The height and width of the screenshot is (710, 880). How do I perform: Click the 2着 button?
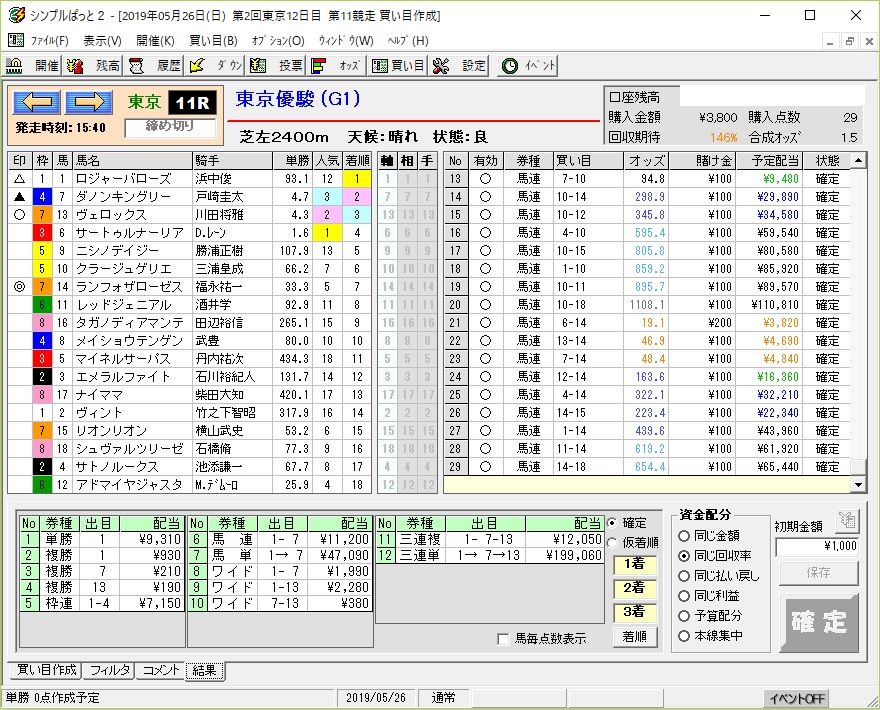tap(635, 588)
